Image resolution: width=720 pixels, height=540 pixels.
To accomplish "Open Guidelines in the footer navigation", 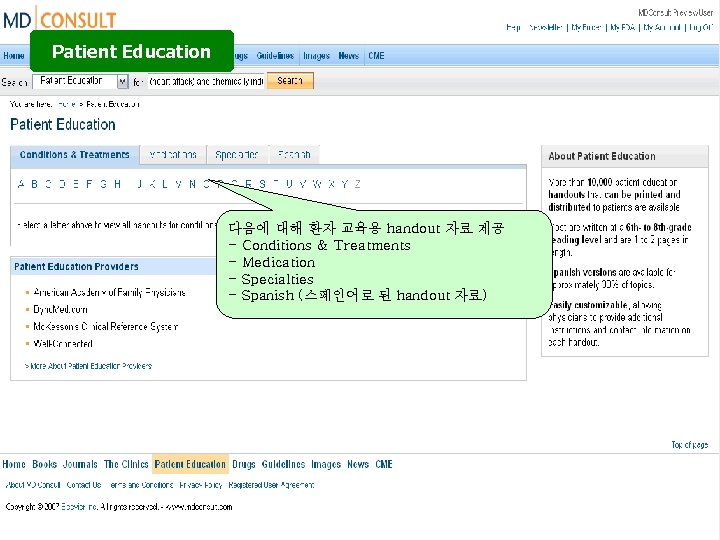I will [x=283, y=464].
